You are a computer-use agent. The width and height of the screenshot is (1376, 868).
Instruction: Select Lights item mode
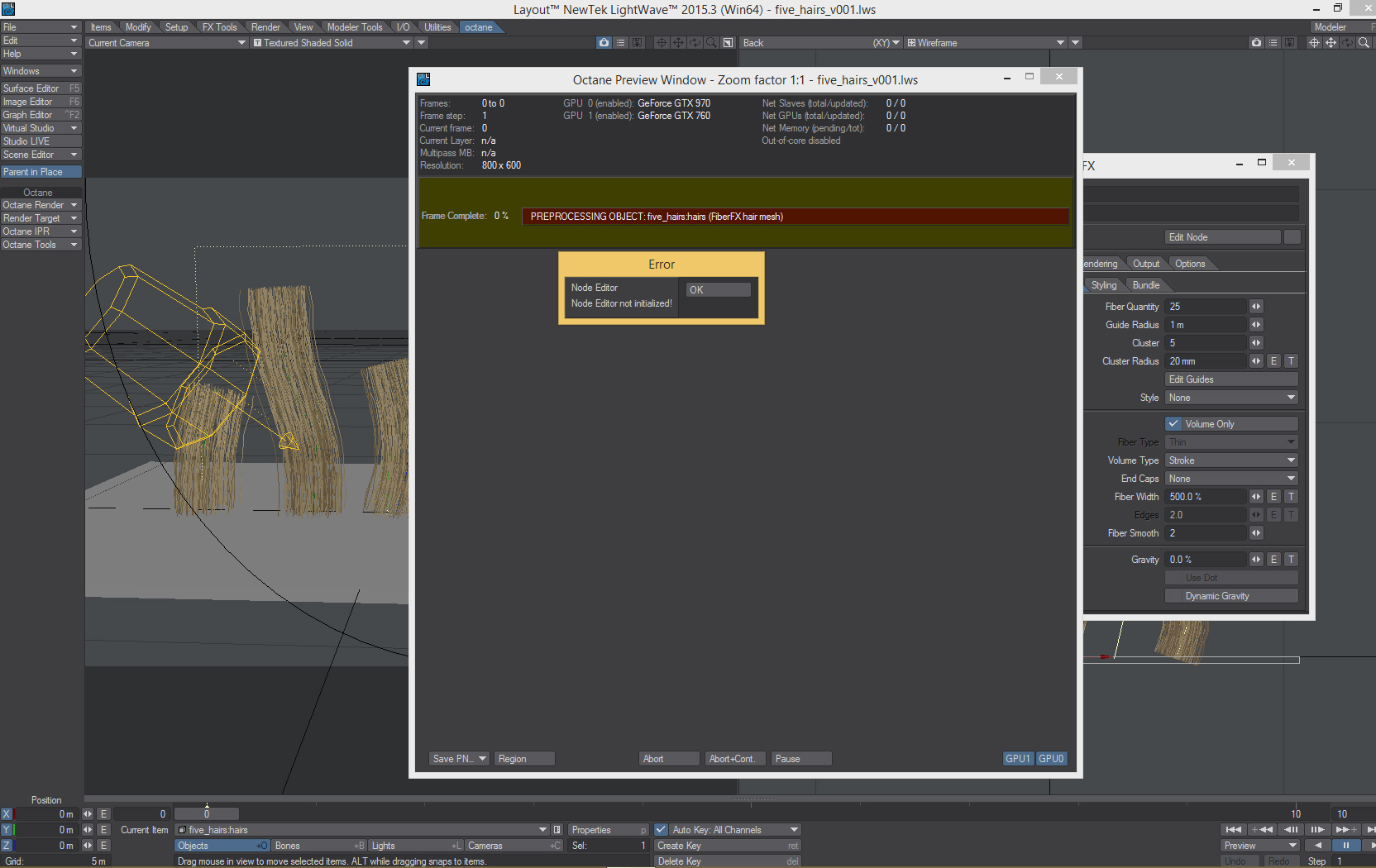click(x=417, y=846)
